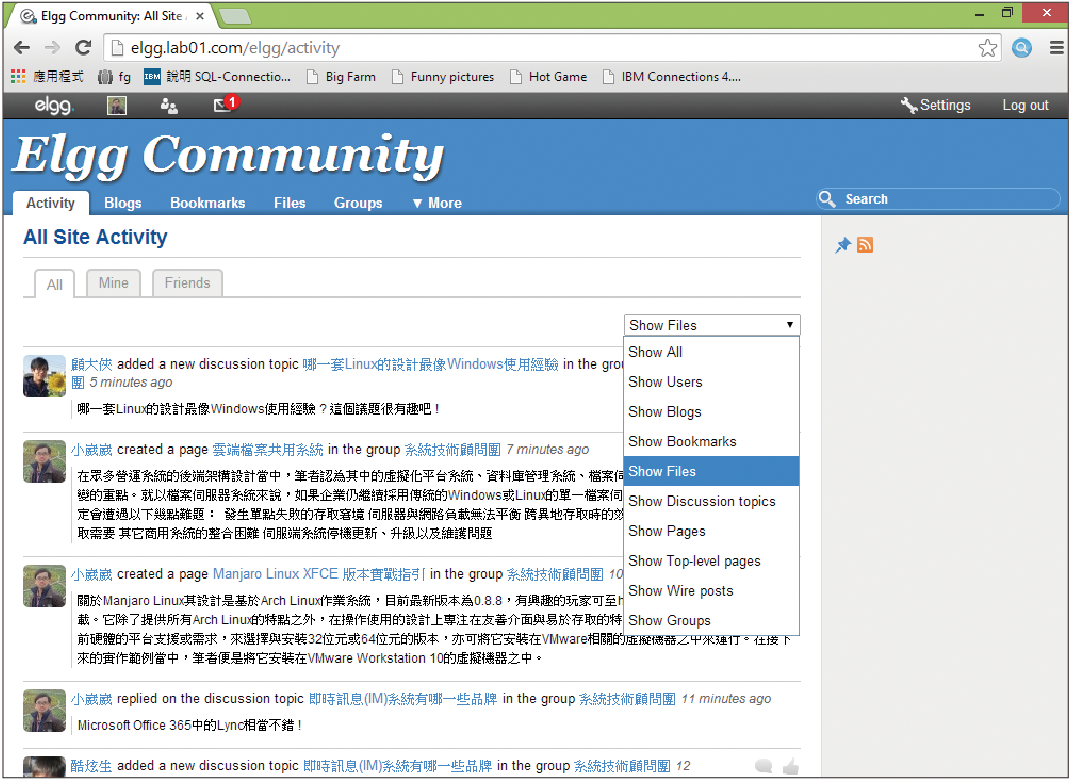
Task: Switch to the Mine activity tab
Action: tap(113, 283)
